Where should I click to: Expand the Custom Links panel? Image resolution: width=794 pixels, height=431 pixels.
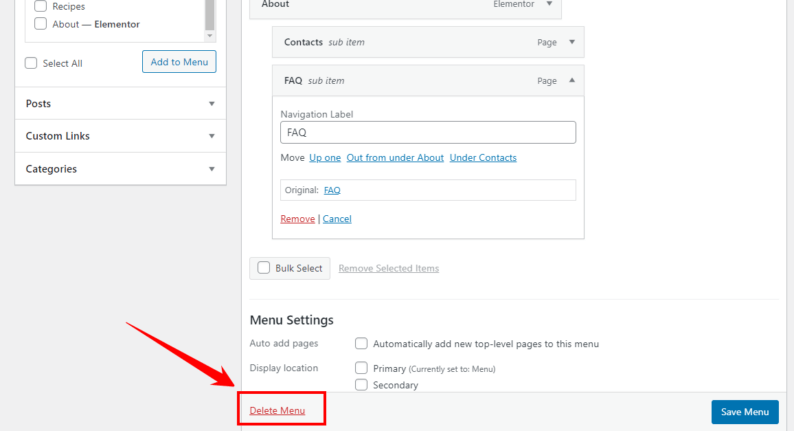(x=121, y=136)
